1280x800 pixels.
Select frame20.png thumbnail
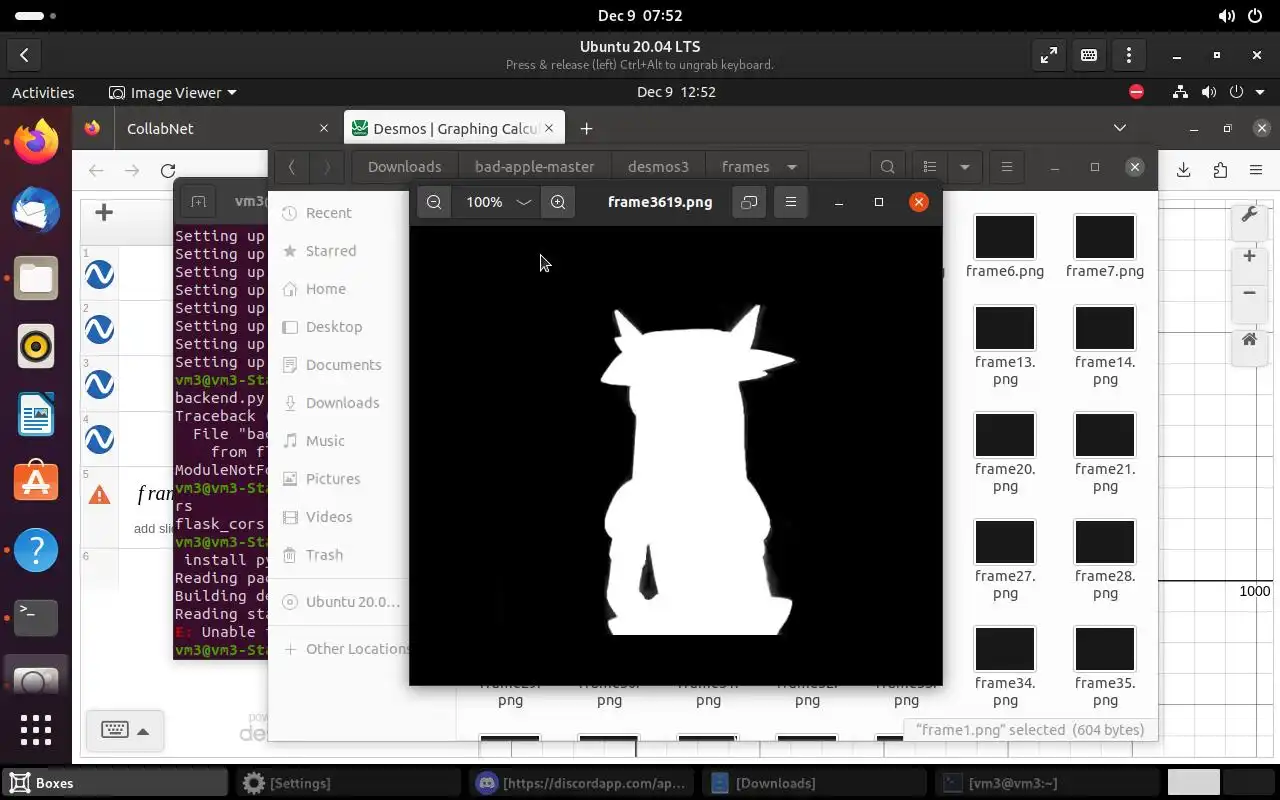pos(1005,436)
